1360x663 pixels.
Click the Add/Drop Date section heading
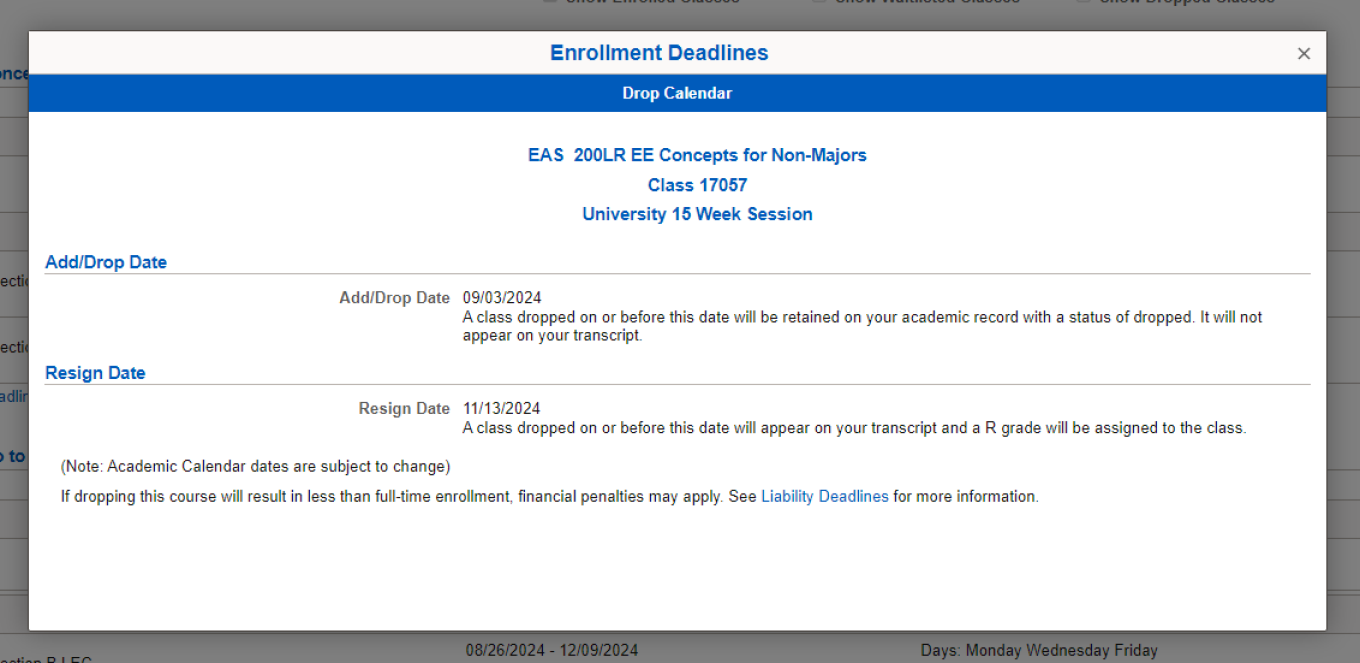[105, 262]
